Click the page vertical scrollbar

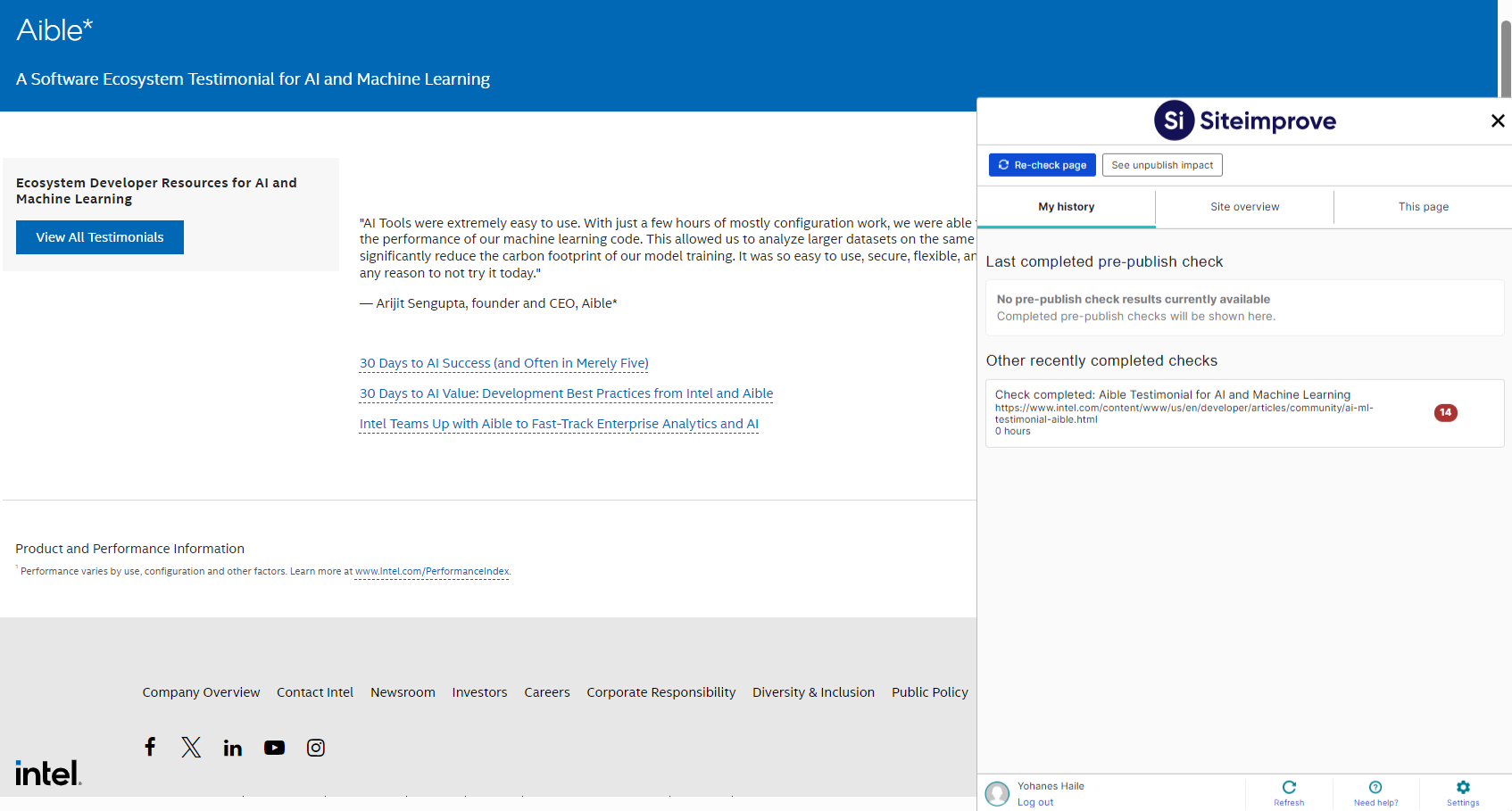coord(1505,58)
